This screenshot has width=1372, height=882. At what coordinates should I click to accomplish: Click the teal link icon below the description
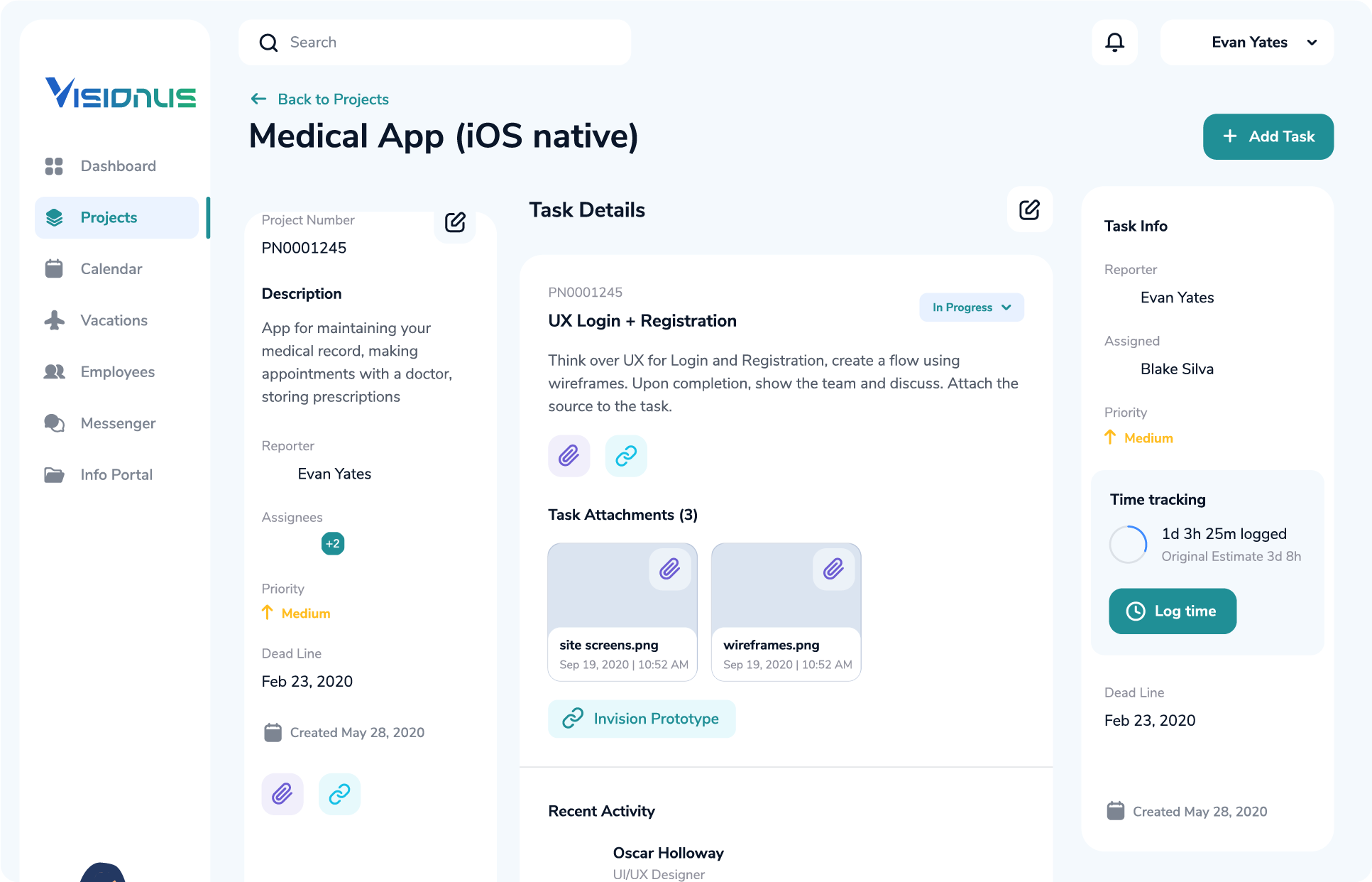(625, 456)
